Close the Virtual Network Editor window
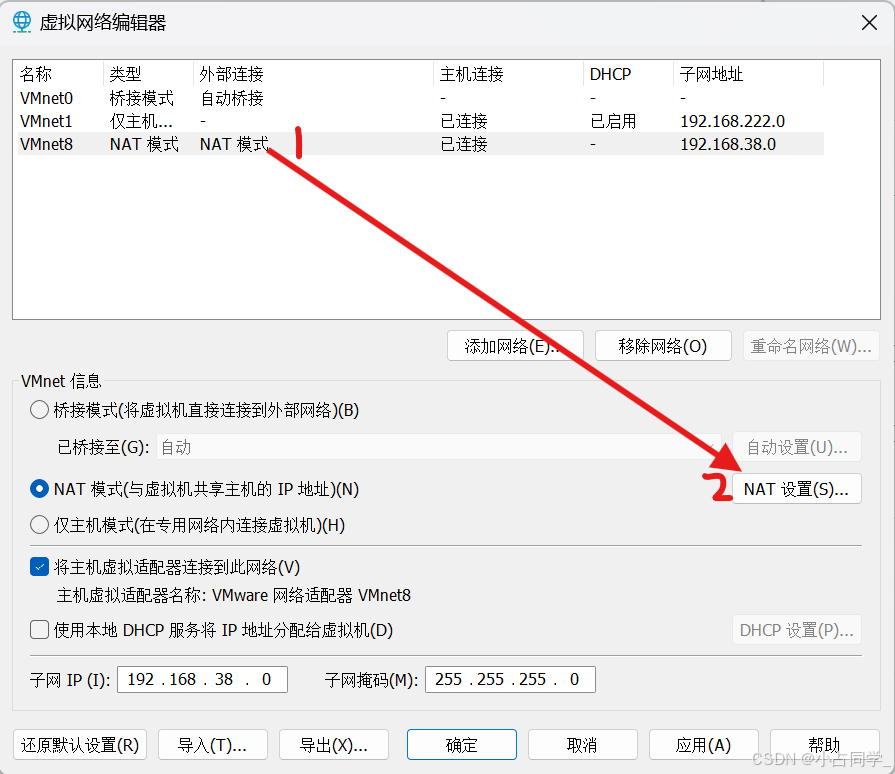The image size is (895, 774). click(x=869, y=23)
